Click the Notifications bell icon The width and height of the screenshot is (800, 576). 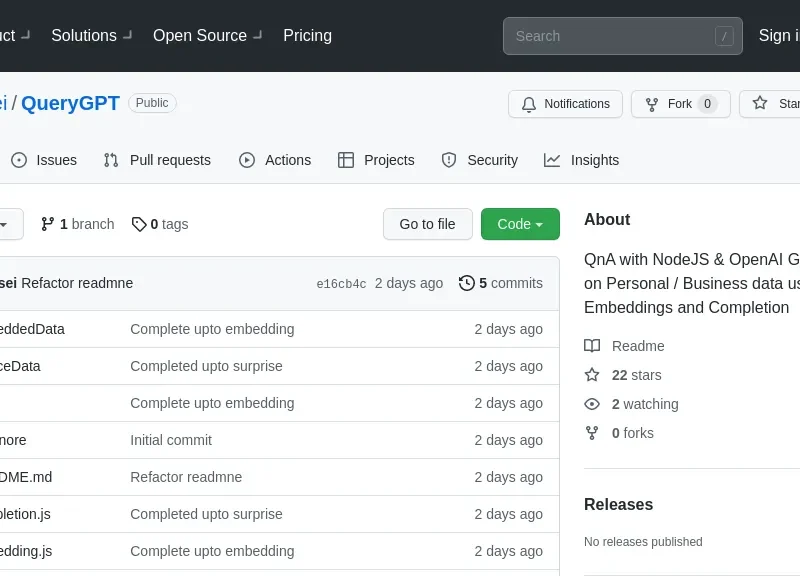click(x=529, y=104)
